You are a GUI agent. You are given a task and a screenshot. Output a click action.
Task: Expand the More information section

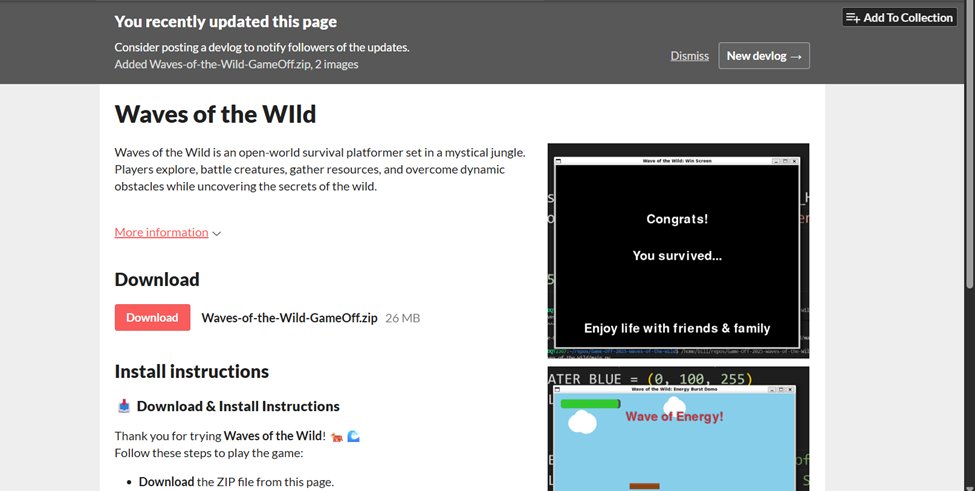(x=161, y=232)
